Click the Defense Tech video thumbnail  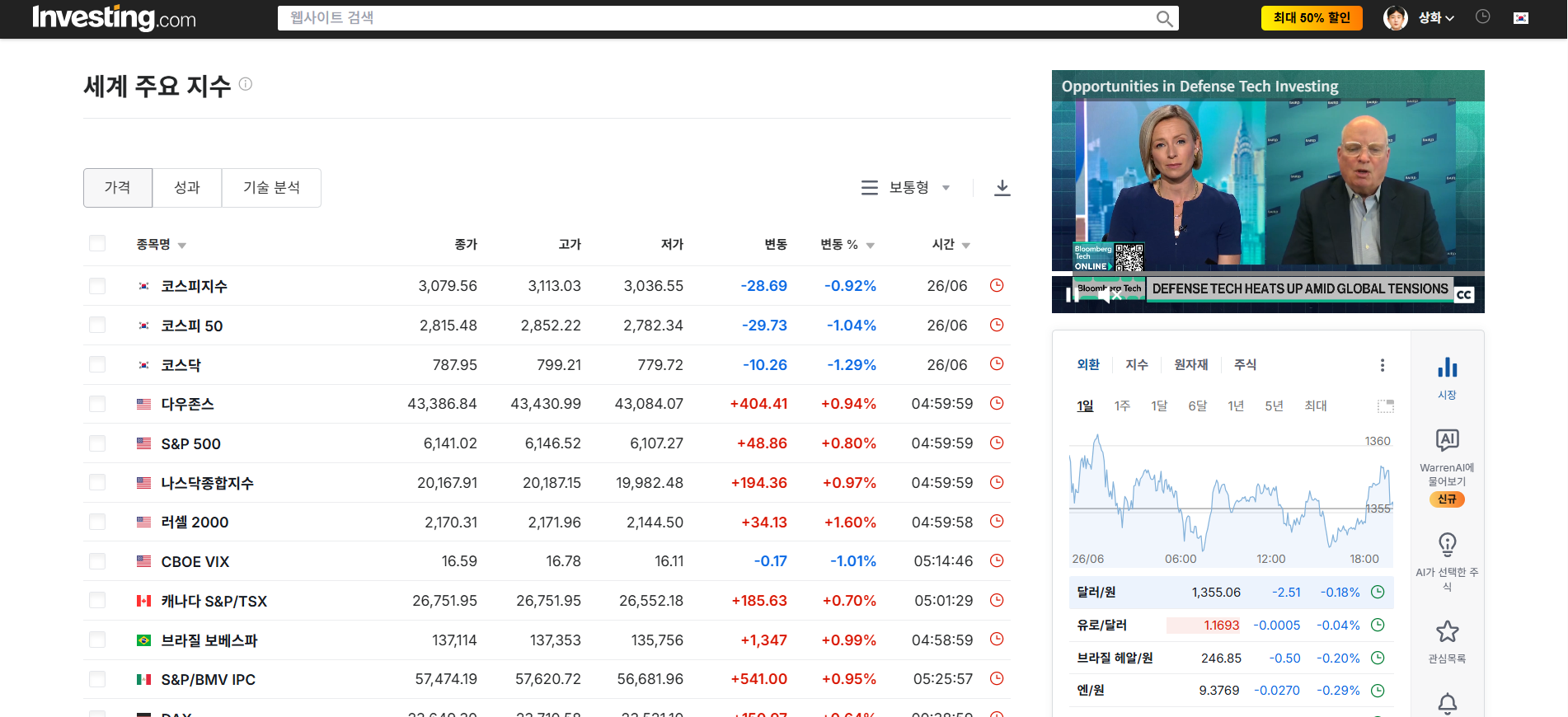[1268, 191]
